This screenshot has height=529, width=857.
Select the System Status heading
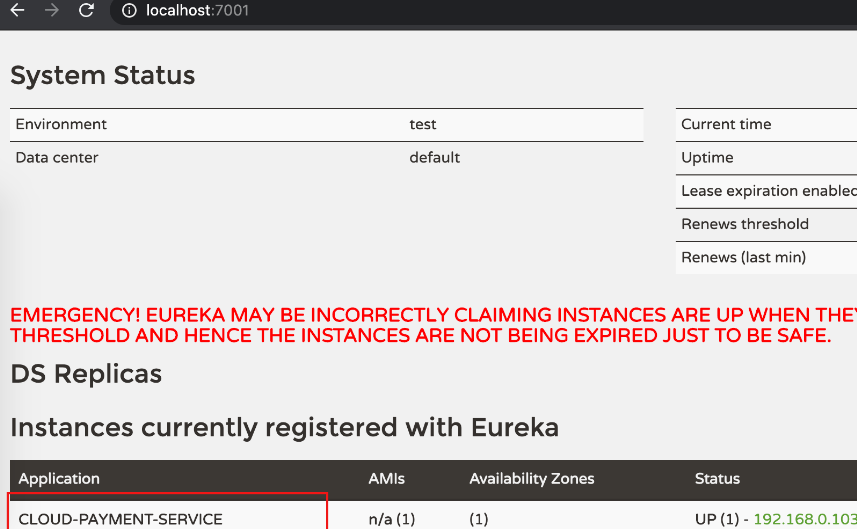(x=103, y=75)
